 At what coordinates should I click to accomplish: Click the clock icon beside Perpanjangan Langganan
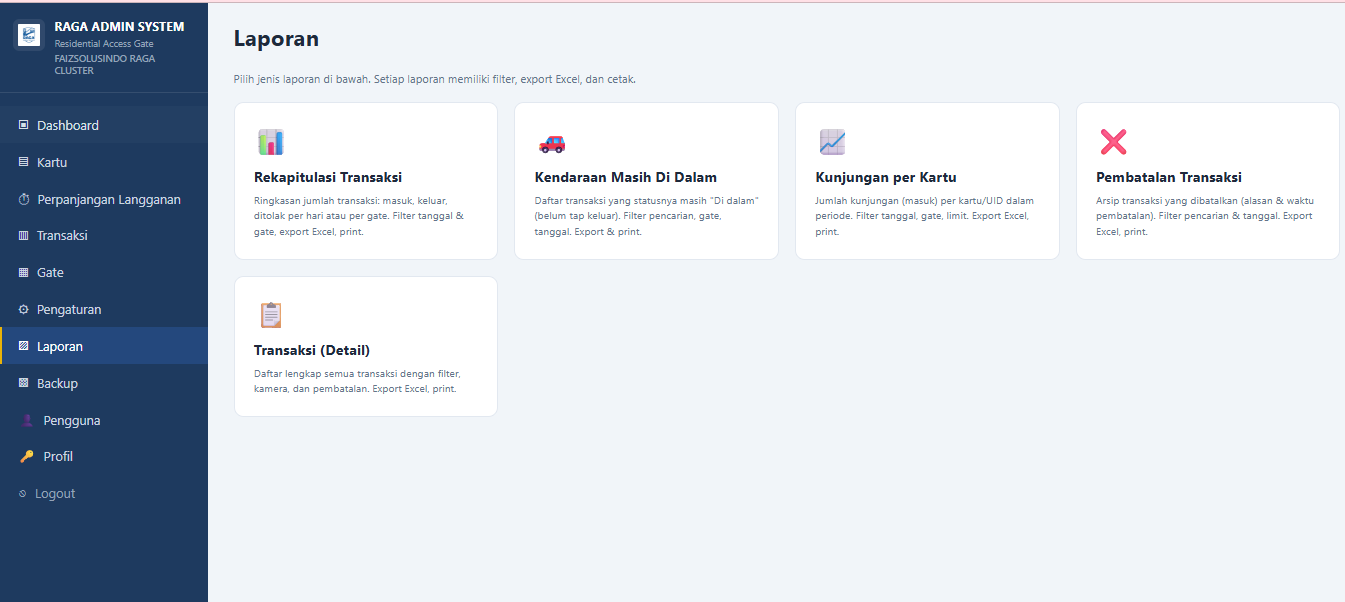[24, 199]
